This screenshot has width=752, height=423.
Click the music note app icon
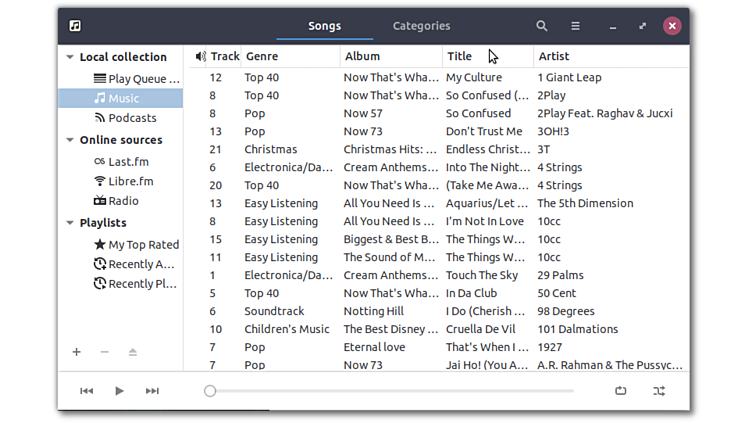(x=77, y=26)
